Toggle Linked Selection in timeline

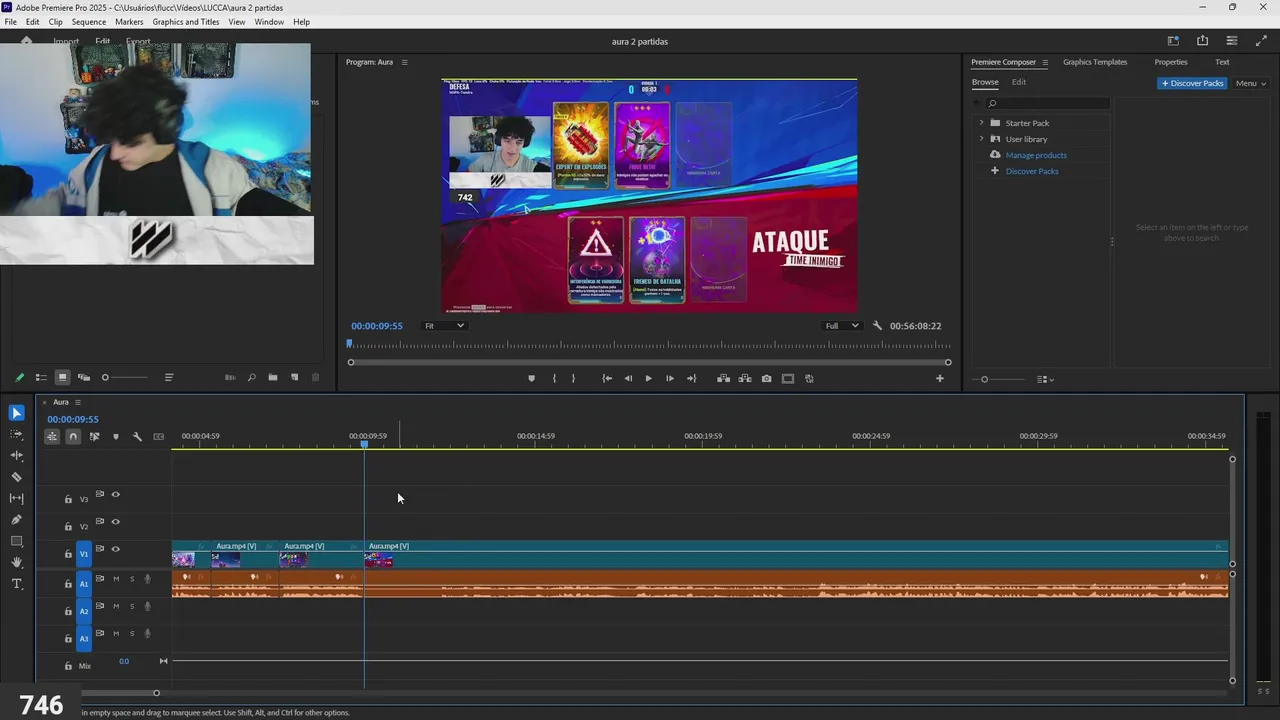click(x=94, y=436)
